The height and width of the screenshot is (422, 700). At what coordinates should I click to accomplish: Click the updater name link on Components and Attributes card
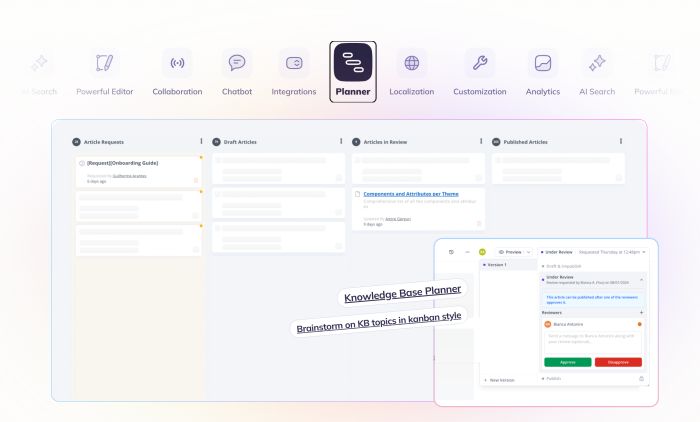point(398,219)
